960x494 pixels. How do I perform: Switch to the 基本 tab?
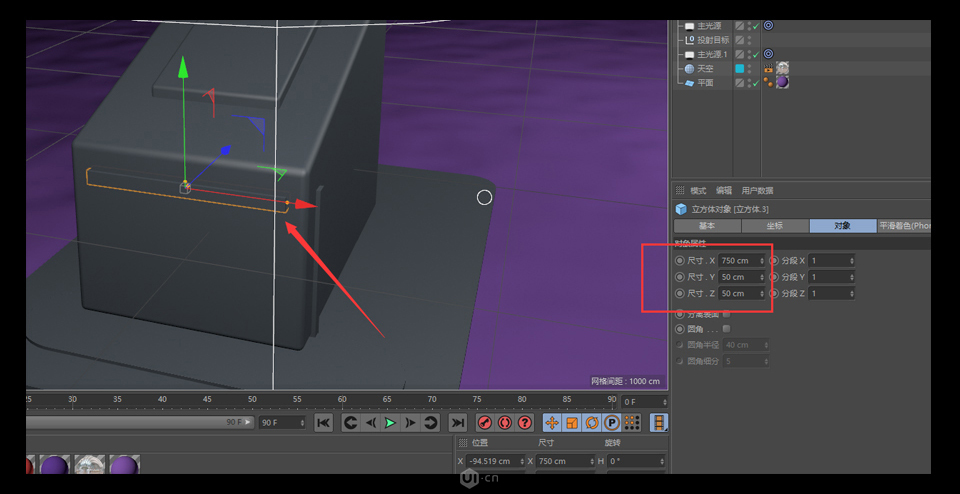click(x=707, y=226)
